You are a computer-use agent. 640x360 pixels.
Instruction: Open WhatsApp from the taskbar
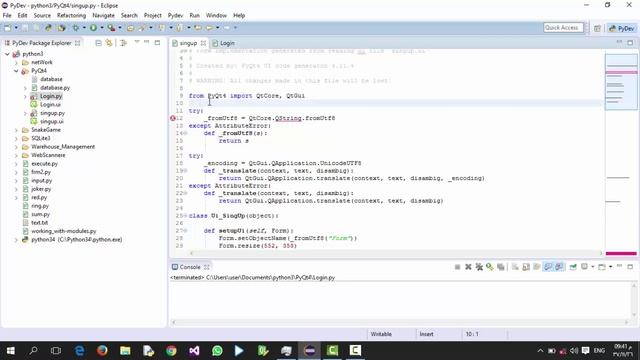(217, 350)
